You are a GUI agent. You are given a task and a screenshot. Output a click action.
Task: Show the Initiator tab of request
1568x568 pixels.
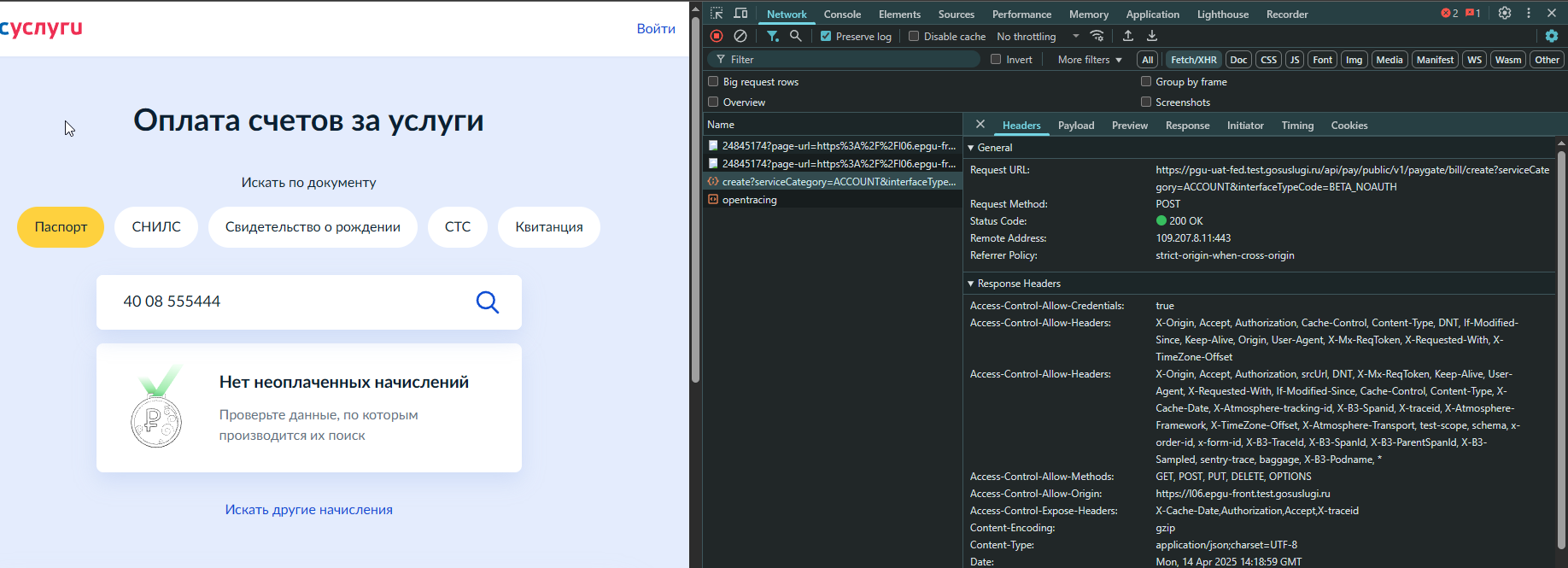(1245, 125)
